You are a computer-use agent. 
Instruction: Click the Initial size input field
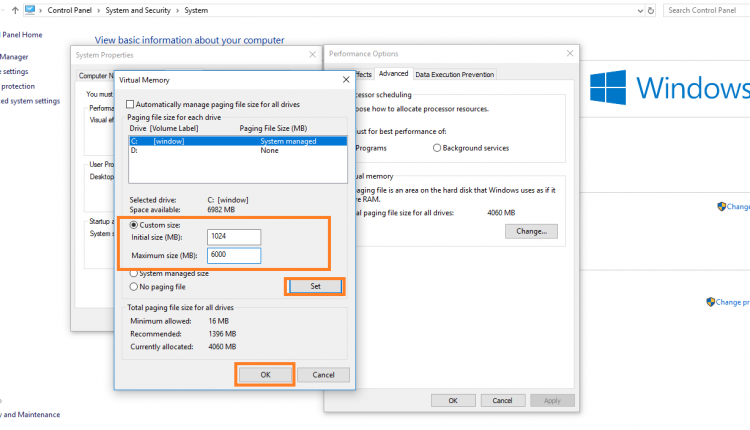coord(234,237)
